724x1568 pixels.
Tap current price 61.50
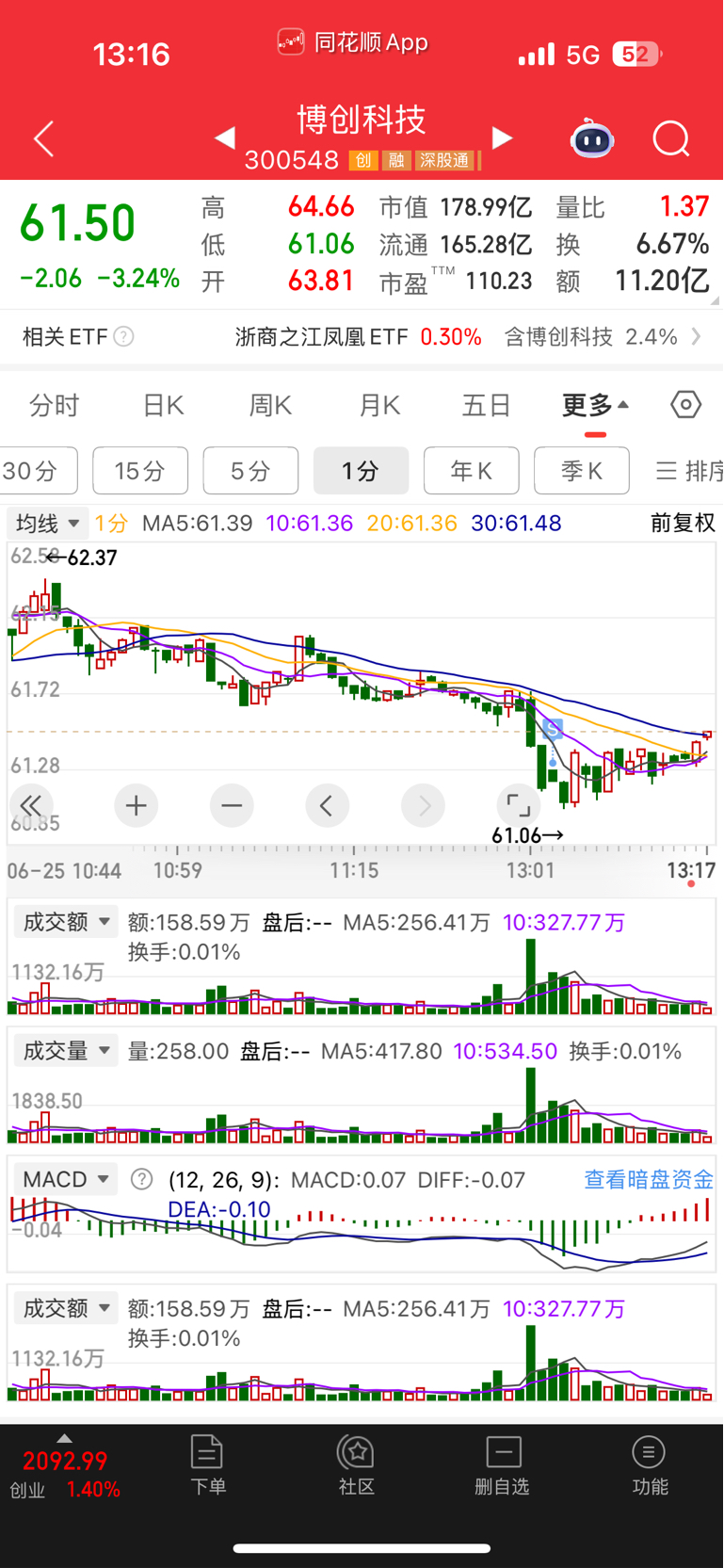(x=78, y=223)
